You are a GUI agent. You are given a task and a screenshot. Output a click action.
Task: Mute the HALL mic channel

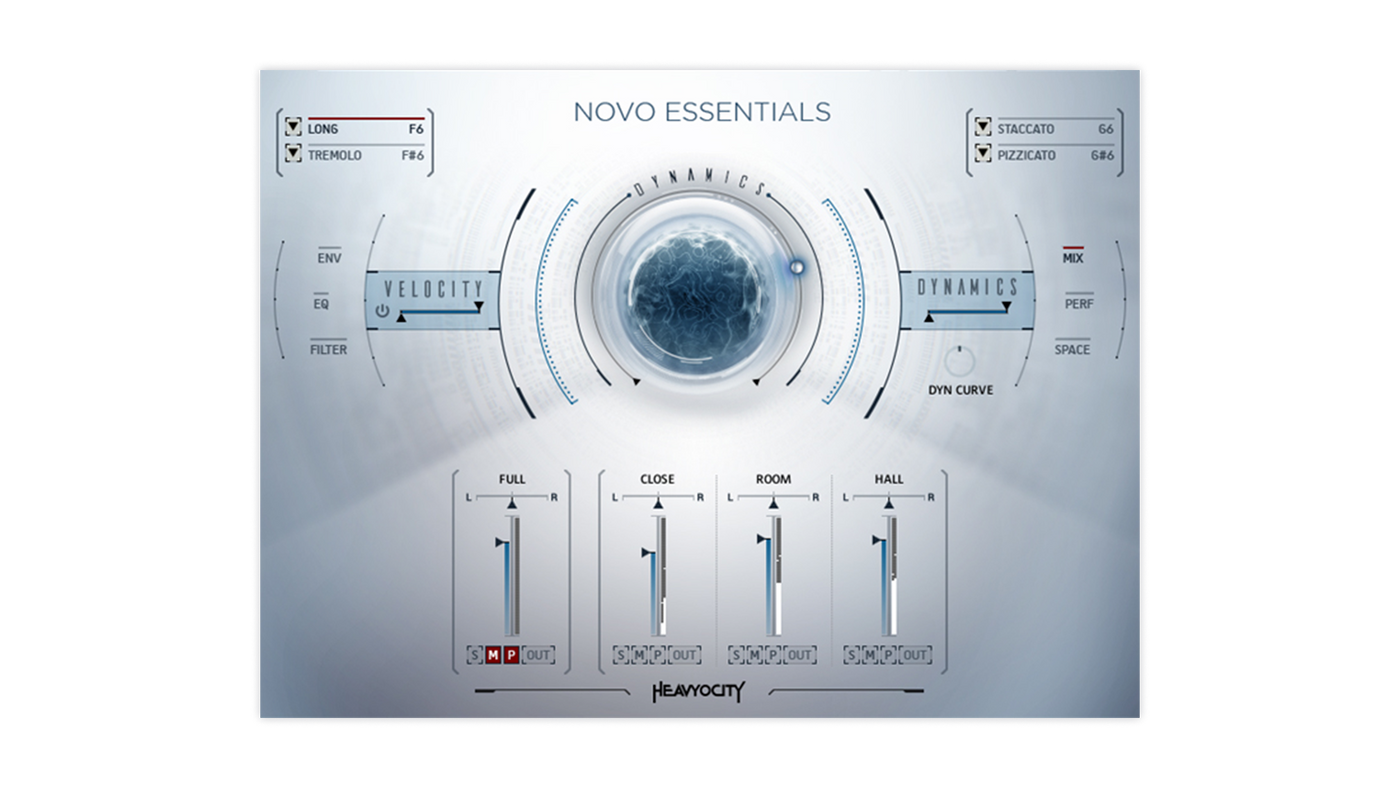click(x=869, y=656)
